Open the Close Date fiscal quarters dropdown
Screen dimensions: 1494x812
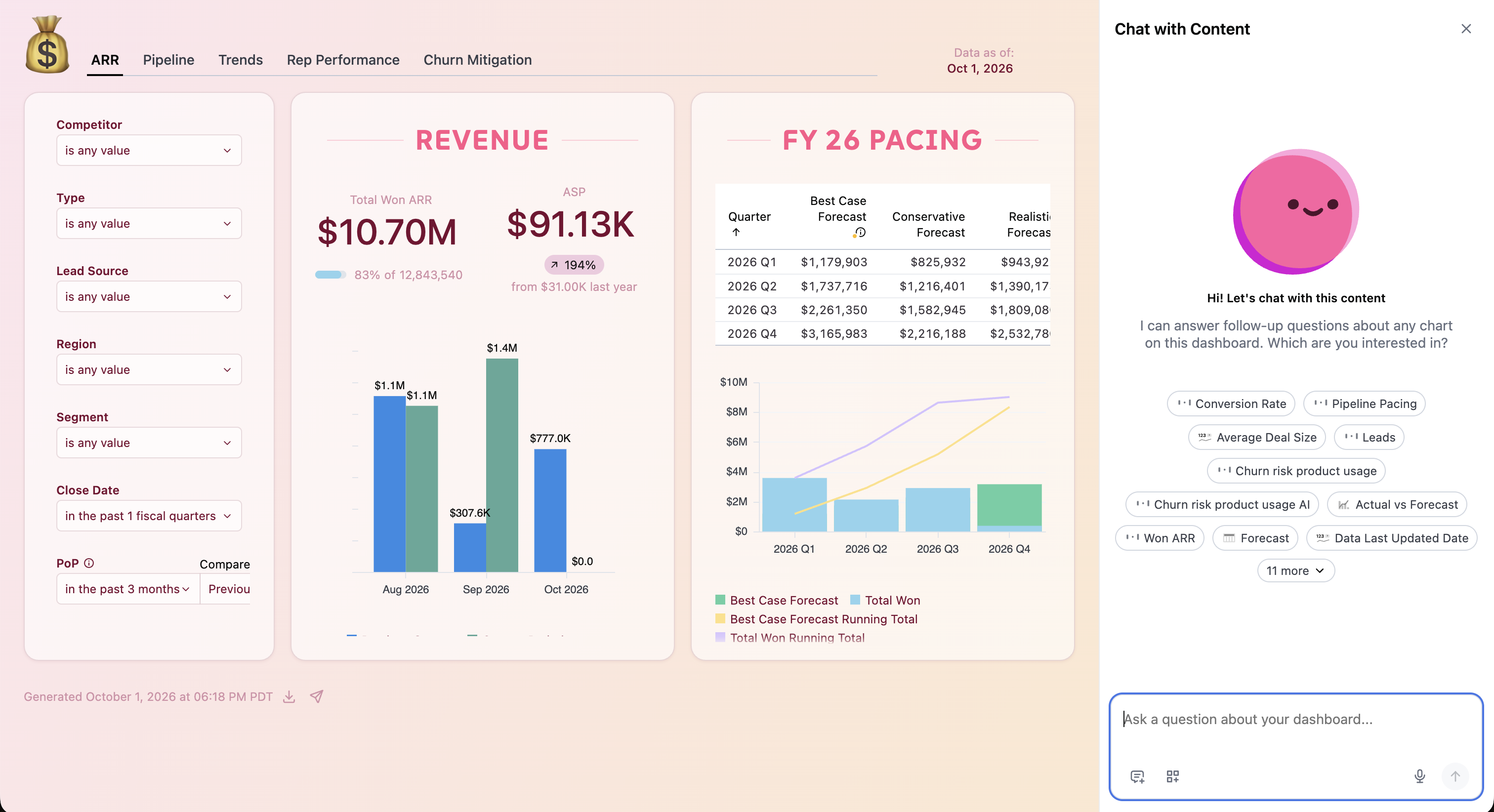149,516
